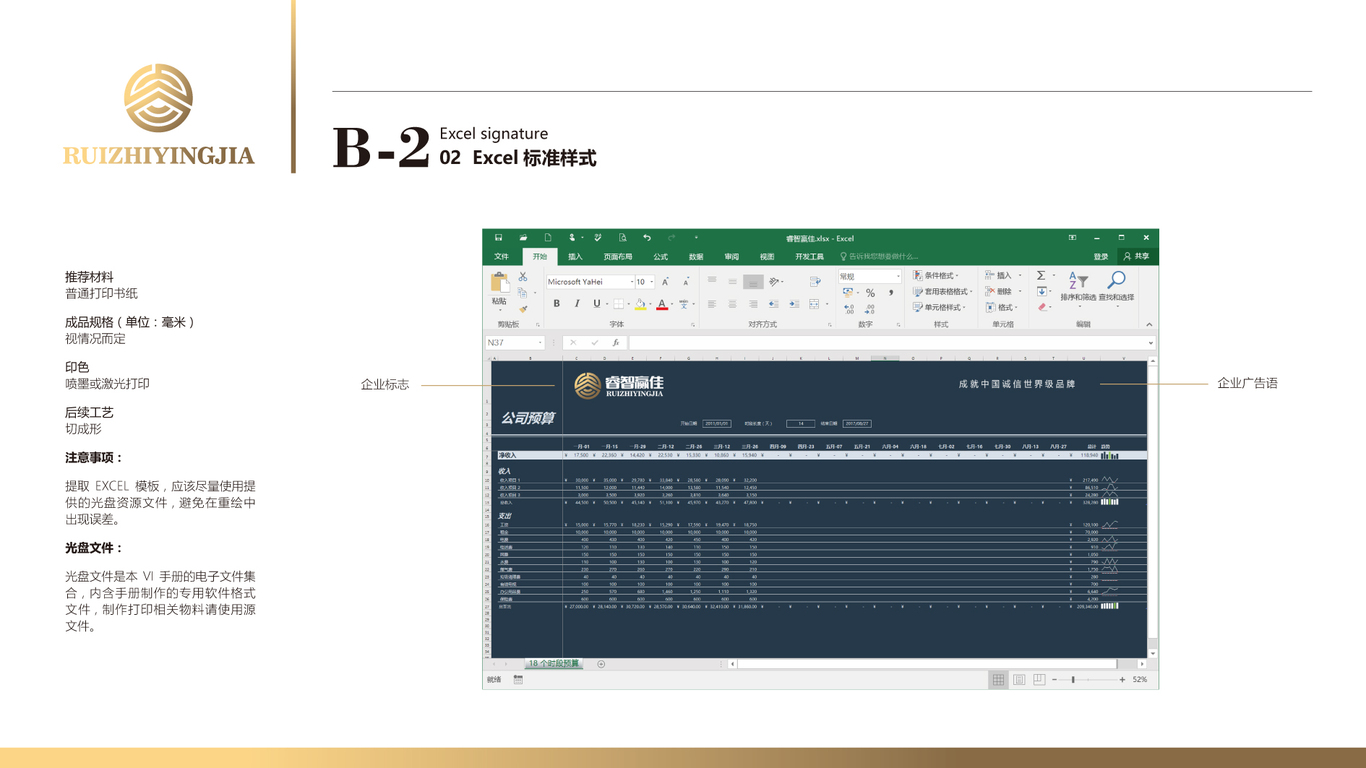Click the Redo arrow icon
The image size is (1366, 768).
[x=672, y=238]
